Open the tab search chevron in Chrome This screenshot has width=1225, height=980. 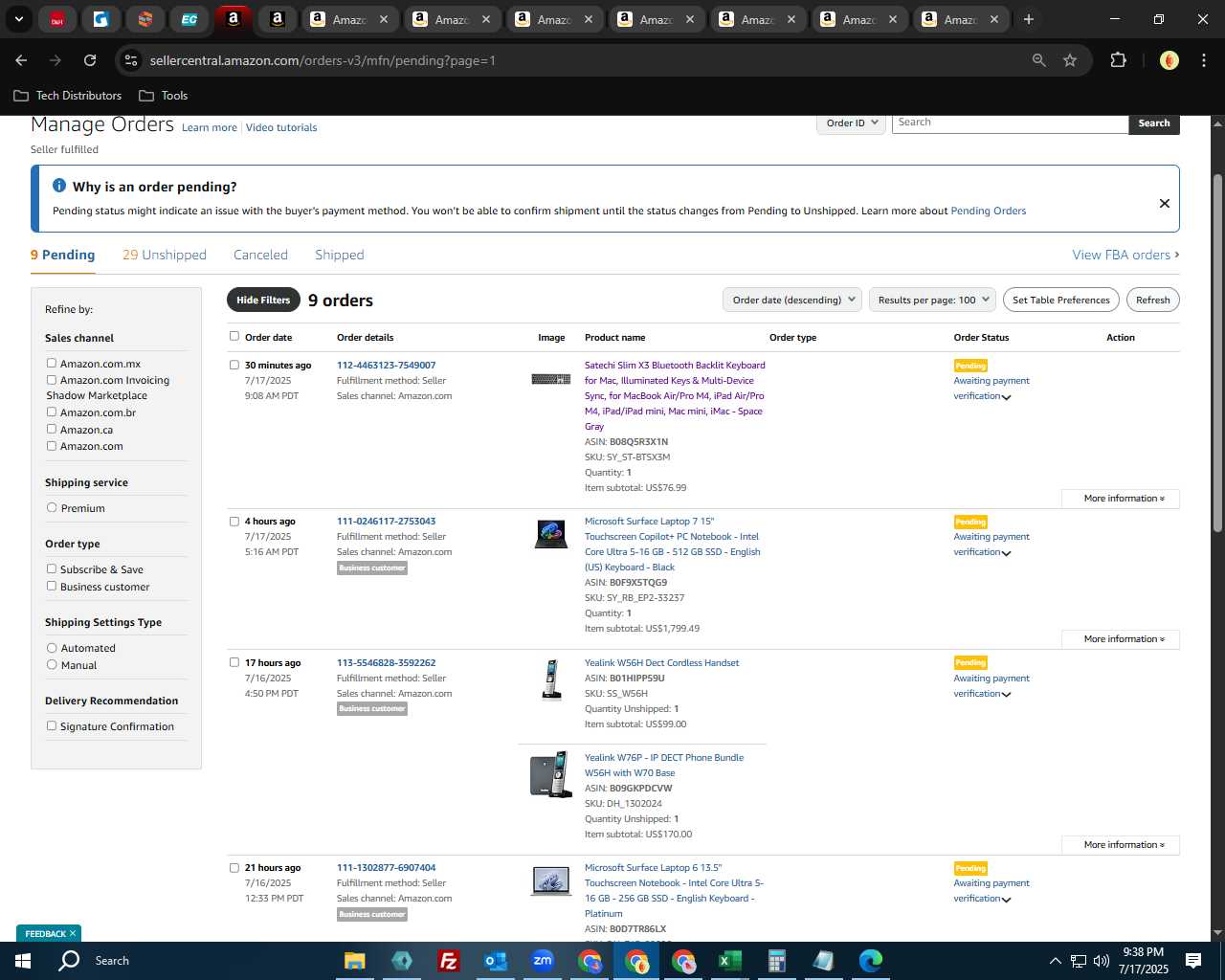(18, 19)
